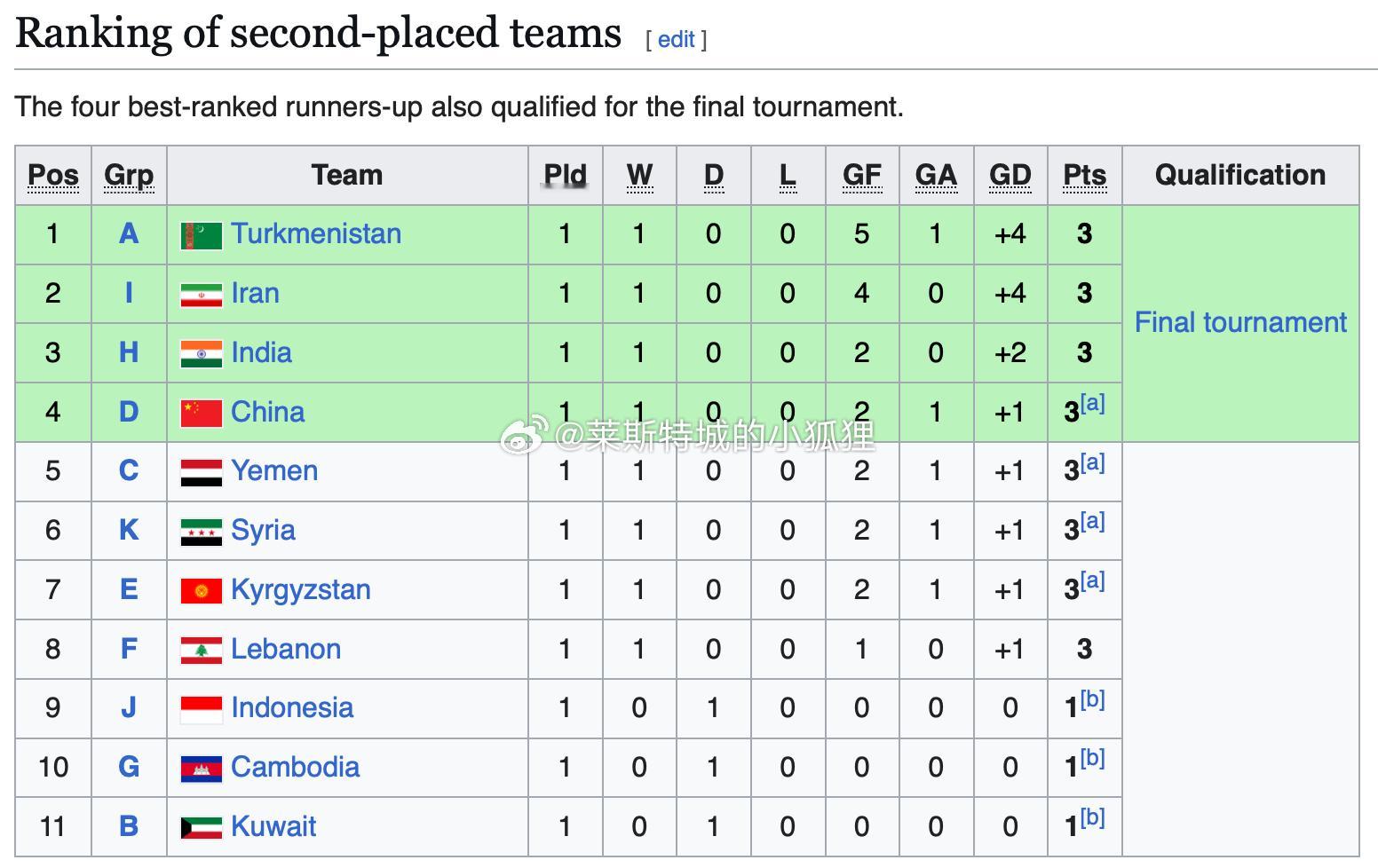Viewport: 1378px width, 868px height.
Task: Click the Pts column header abbreviation
Action: [x=1085, y=175]
